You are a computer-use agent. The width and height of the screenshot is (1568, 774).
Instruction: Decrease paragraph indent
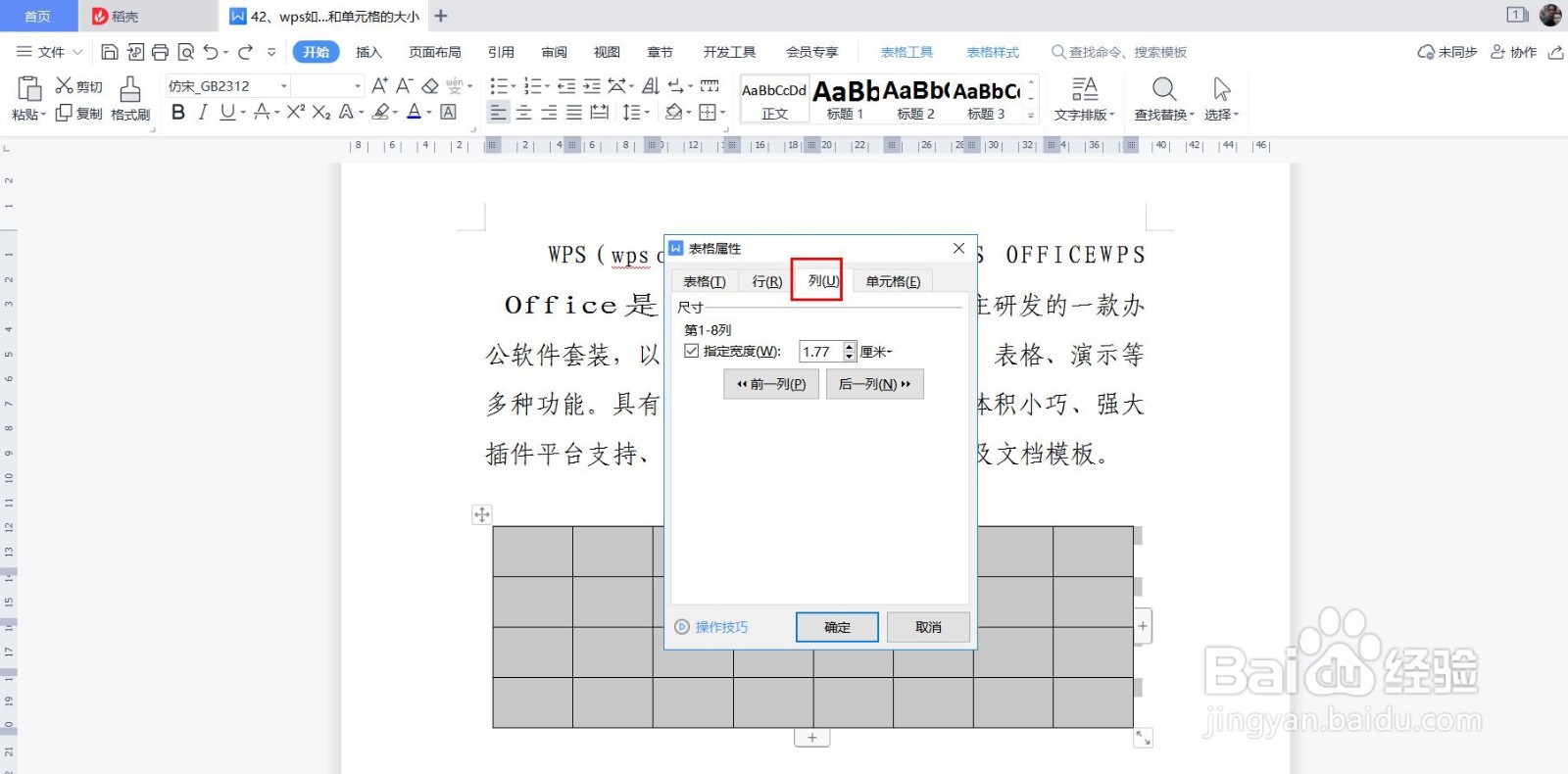click(566, 86)
